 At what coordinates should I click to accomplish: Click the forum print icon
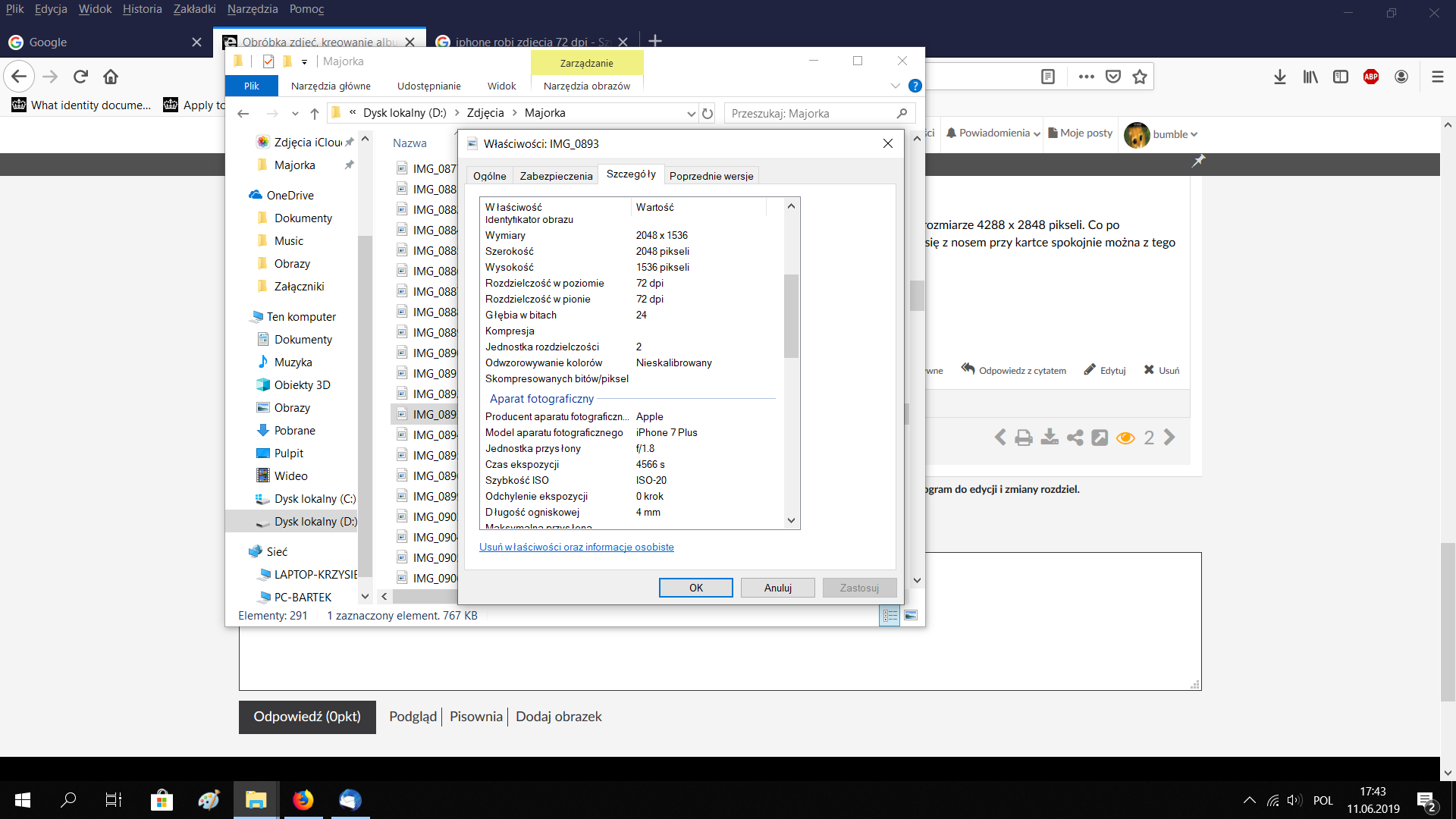[x=1024, y=438]
